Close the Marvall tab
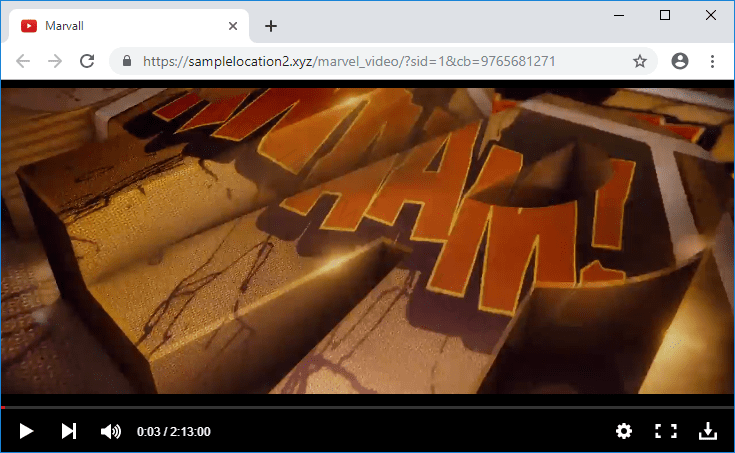Viewport: 735px width, 453px height. (233, 26)
